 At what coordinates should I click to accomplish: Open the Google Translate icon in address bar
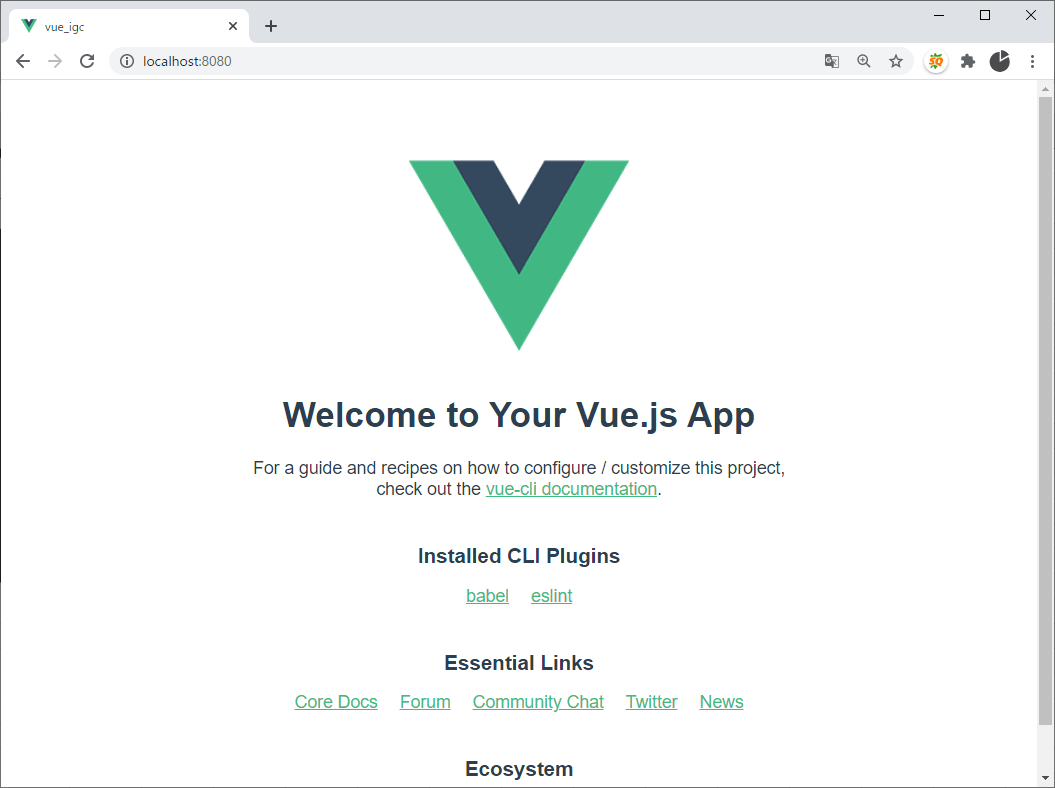[832, 61]
